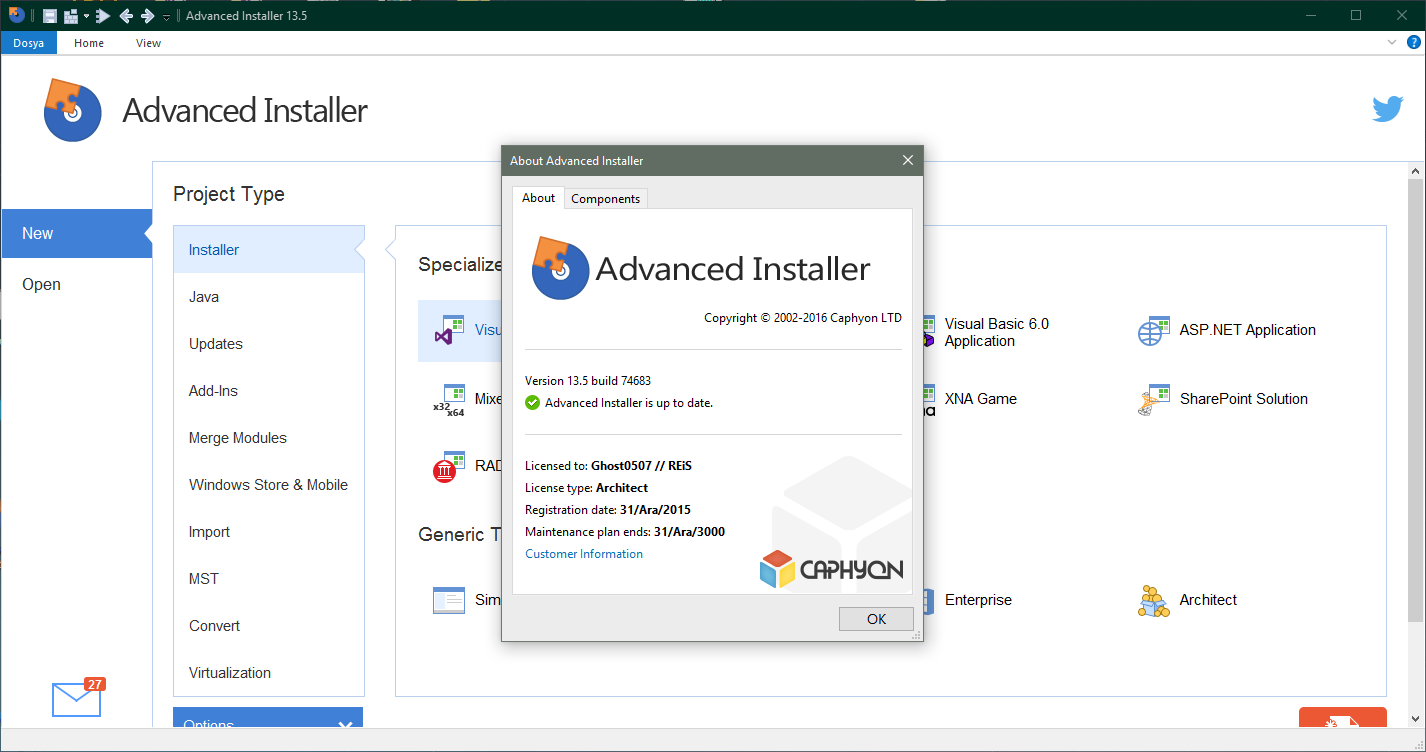This screenshot has height=752, width=1426.
Task: Choose the MST project type
Action: (268, 579)
